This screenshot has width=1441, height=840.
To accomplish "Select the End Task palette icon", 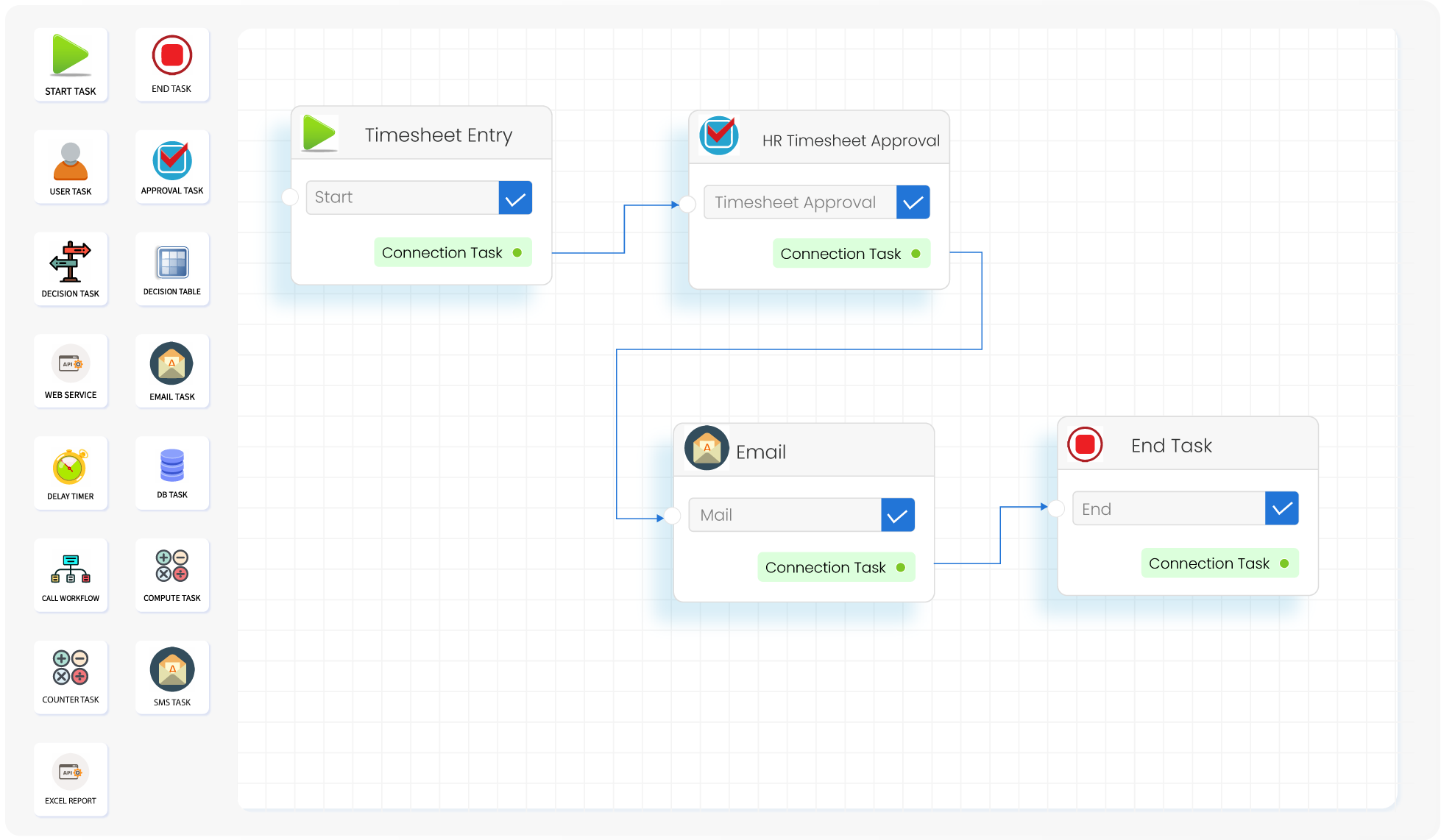I will (x=172, y=55).
